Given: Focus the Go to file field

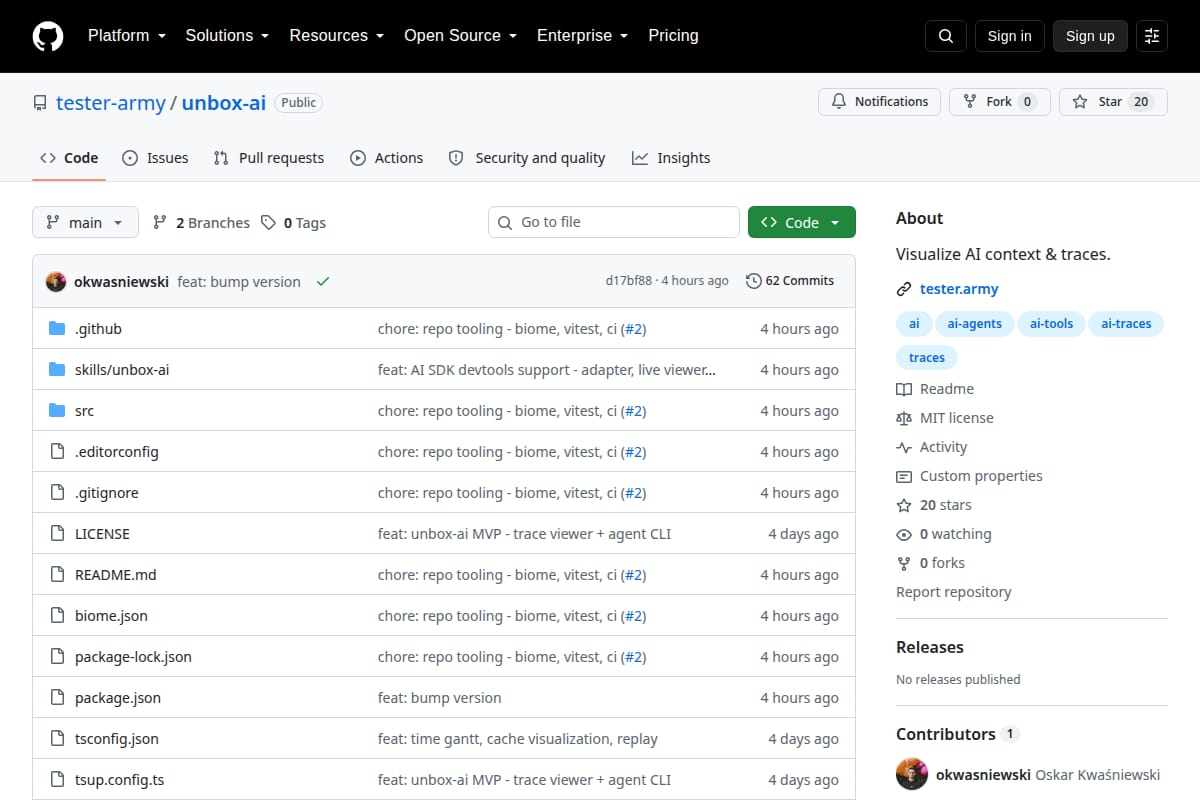Looking at the screenshot, I should (x=614, y=222).
